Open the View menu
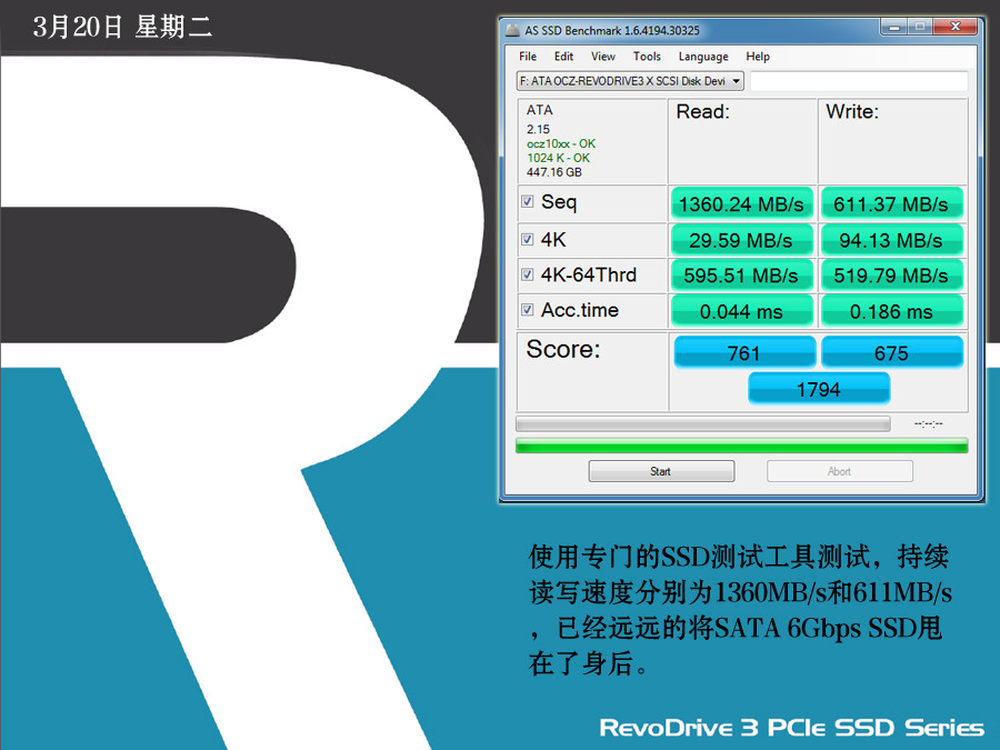The height and width of the screenshot is (750, 1000). click(603, 56)
